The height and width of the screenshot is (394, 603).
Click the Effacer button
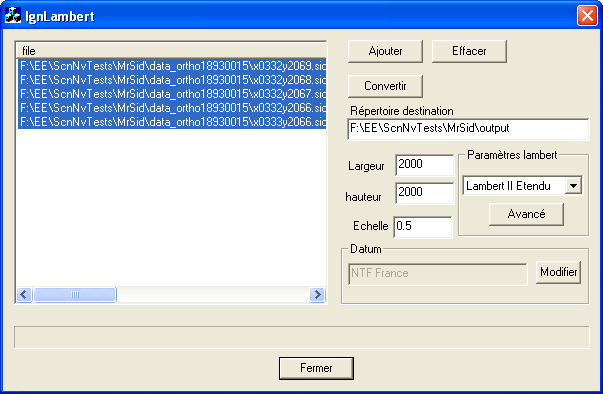pyautogui.click(x=469, y=51)
